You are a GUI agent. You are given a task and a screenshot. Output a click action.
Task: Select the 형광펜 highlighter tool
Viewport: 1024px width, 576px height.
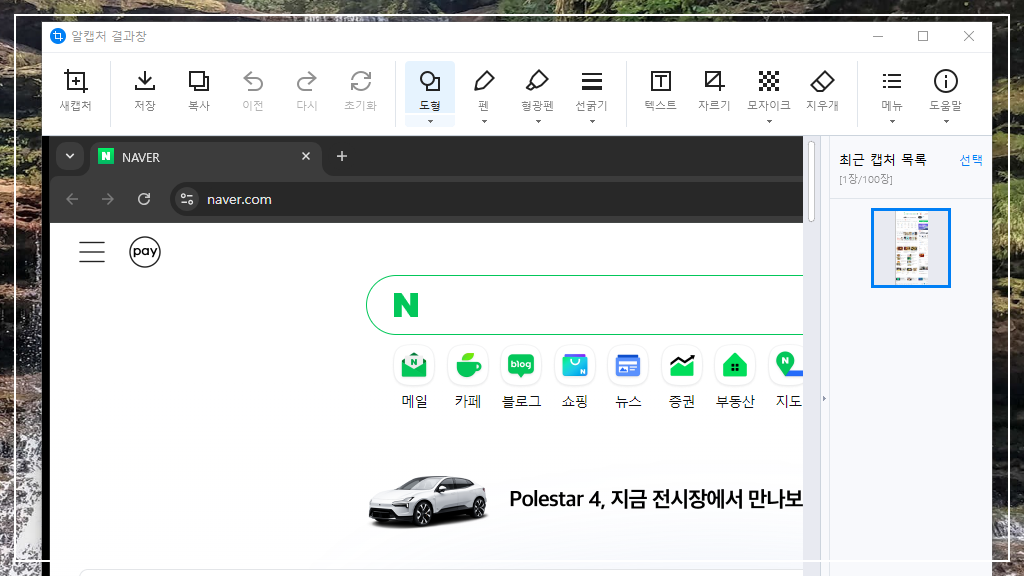click(537, 88)
